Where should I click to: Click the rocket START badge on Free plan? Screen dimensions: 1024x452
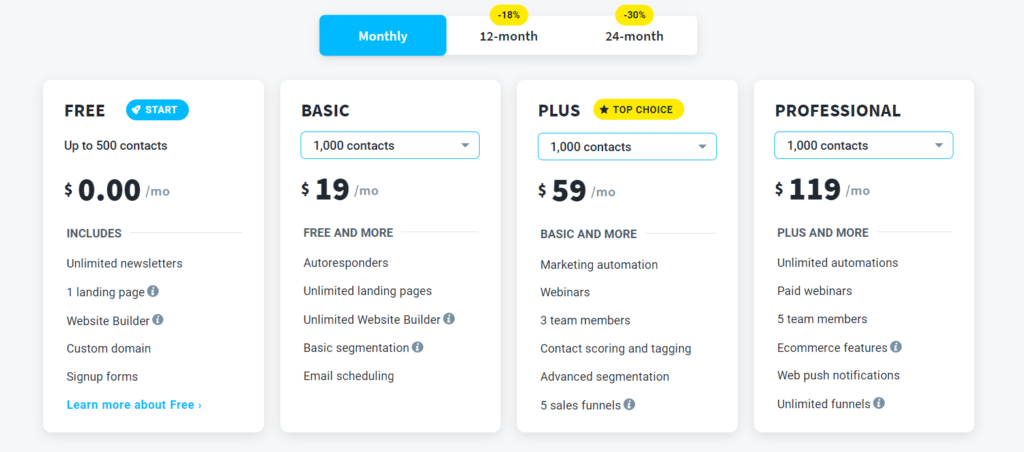click(x=157, y=110)
